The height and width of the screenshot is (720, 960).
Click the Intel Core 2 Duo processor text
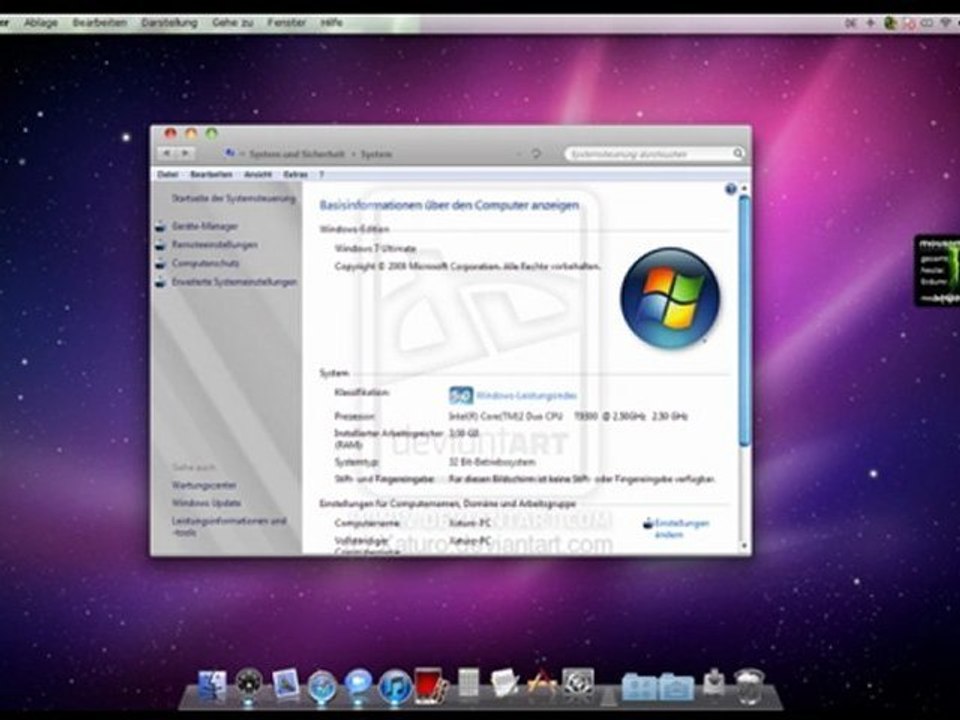[x=568, y=416]
